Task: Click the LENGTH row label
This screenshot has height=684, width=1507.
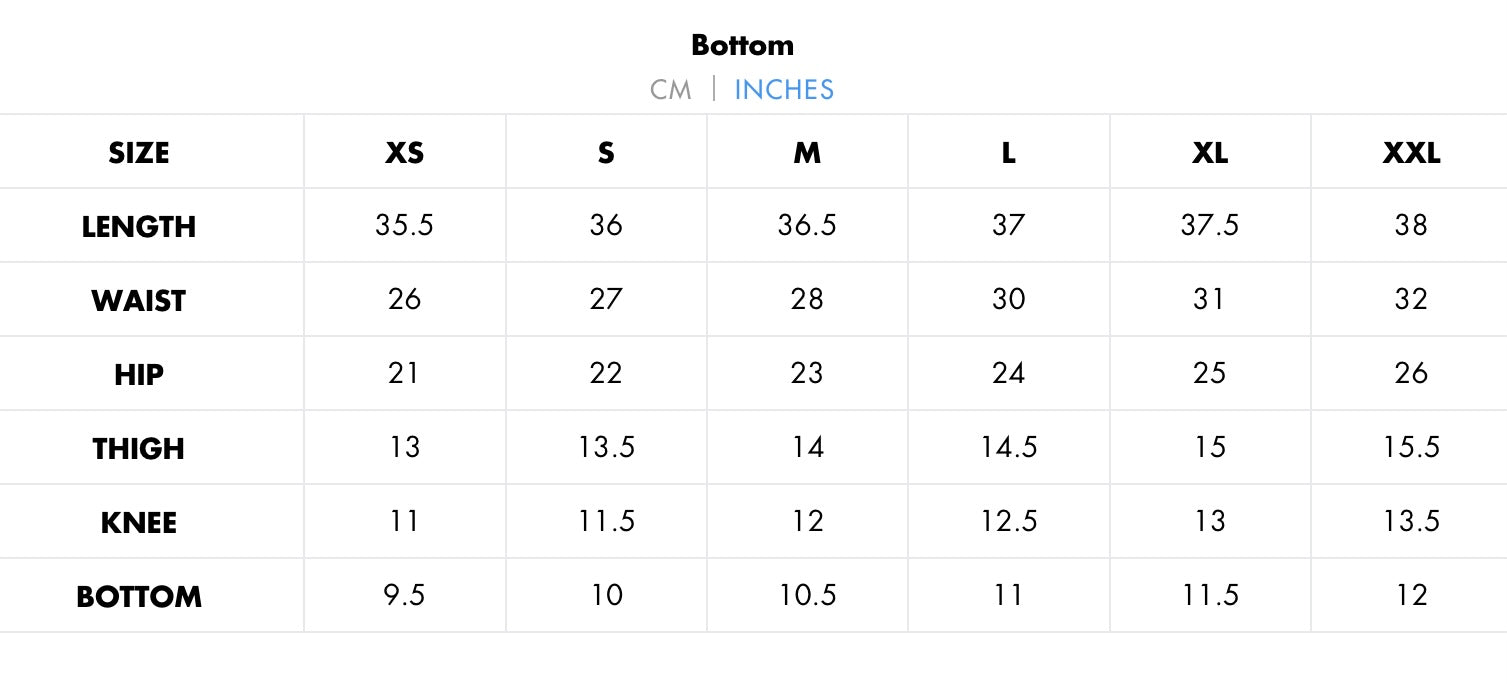Action: point(139,227)
